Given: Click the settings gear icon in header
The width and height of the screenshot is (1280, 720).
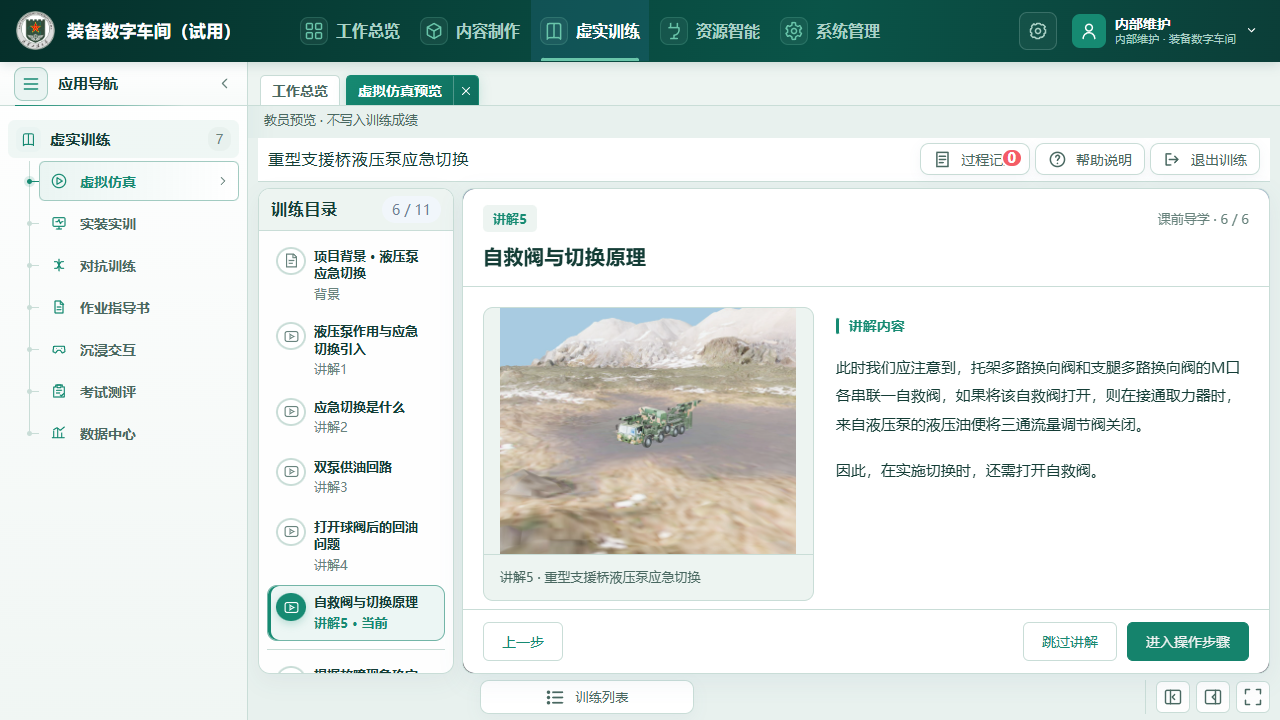Looking at the screenshot, I should (x=1038, y=31).
